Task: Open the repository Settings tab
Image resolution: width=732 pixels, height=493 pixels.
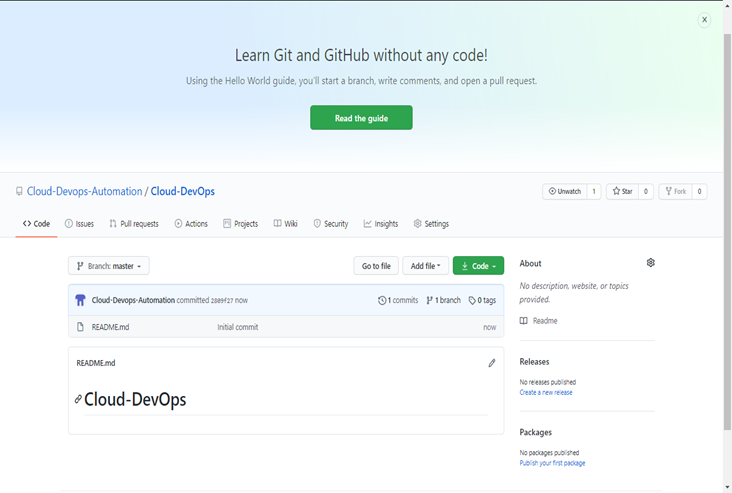Action: pyautogui.click(x=431, y=224)
